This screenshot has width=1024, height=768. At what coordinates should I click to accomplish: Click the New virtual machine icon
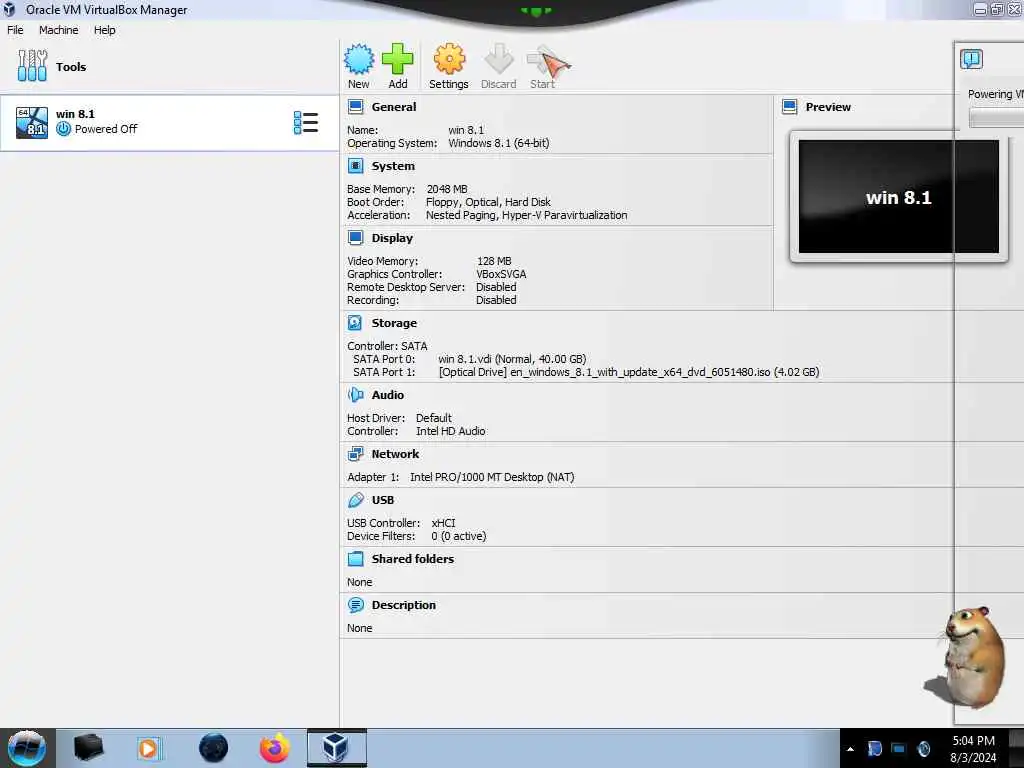[359, 59]
